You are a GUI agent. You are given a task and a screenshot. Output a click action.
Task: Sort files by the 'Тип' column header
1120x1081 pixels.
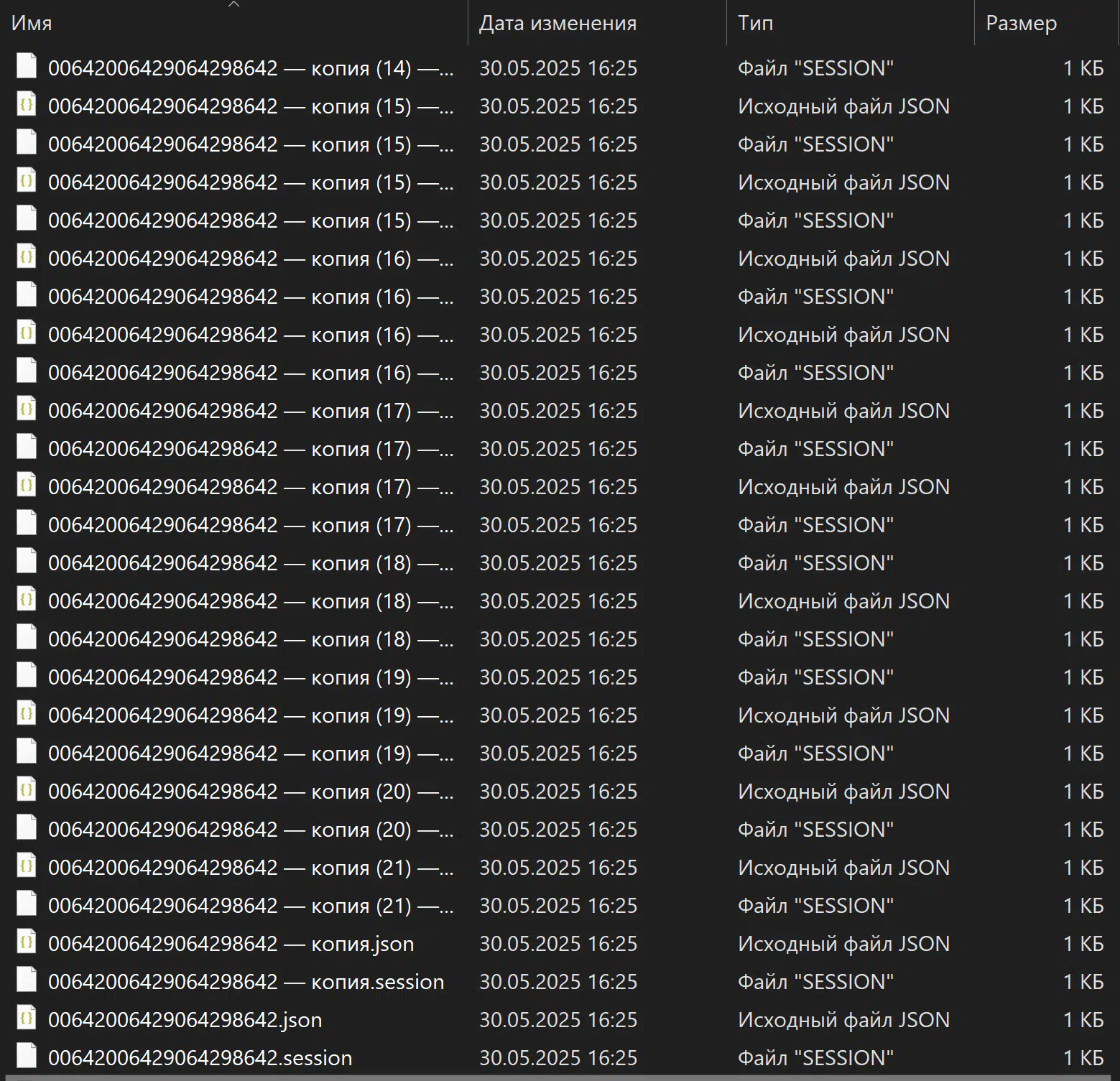point(755,24)
